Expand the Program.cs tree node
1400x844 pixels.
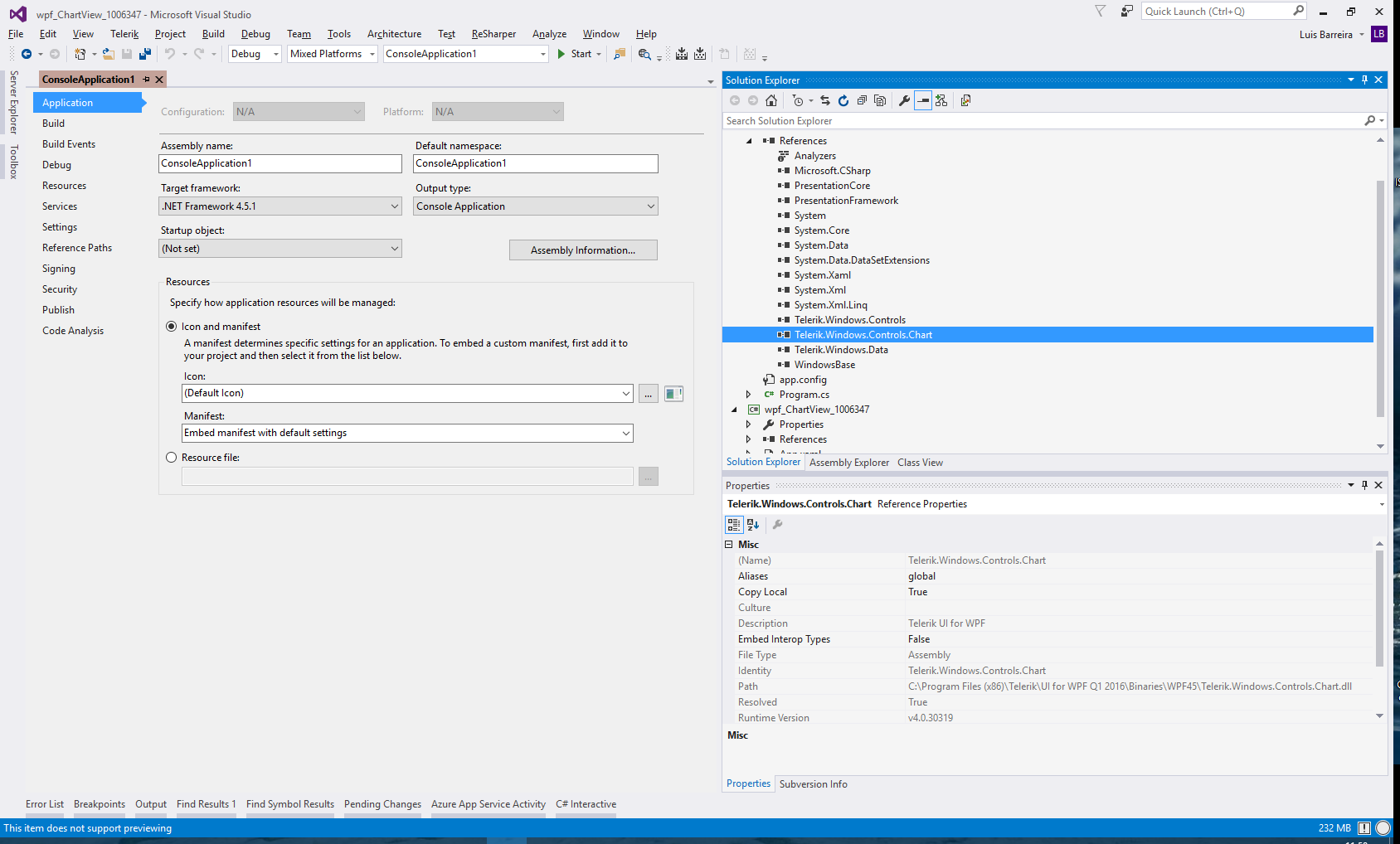point(748,395)
